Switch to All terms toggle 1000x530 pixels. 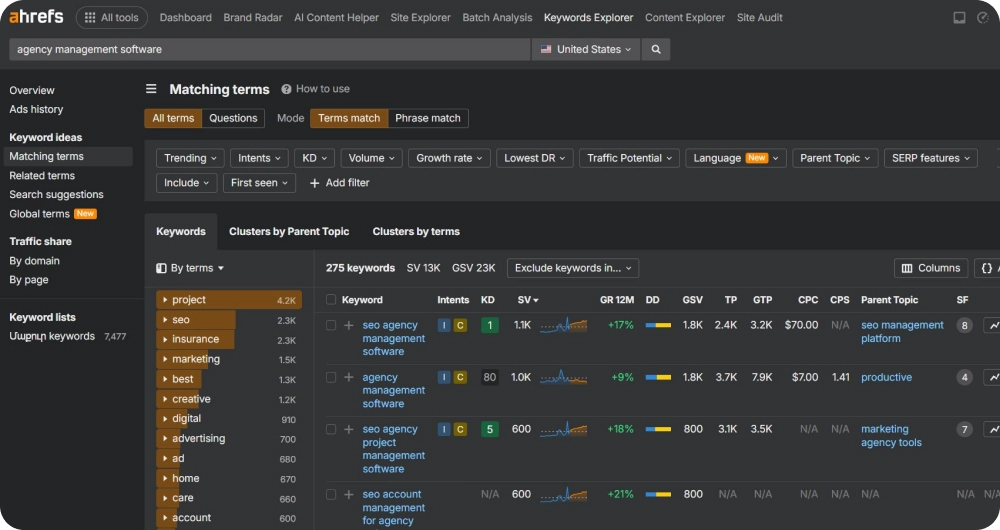tap(173, 118)
